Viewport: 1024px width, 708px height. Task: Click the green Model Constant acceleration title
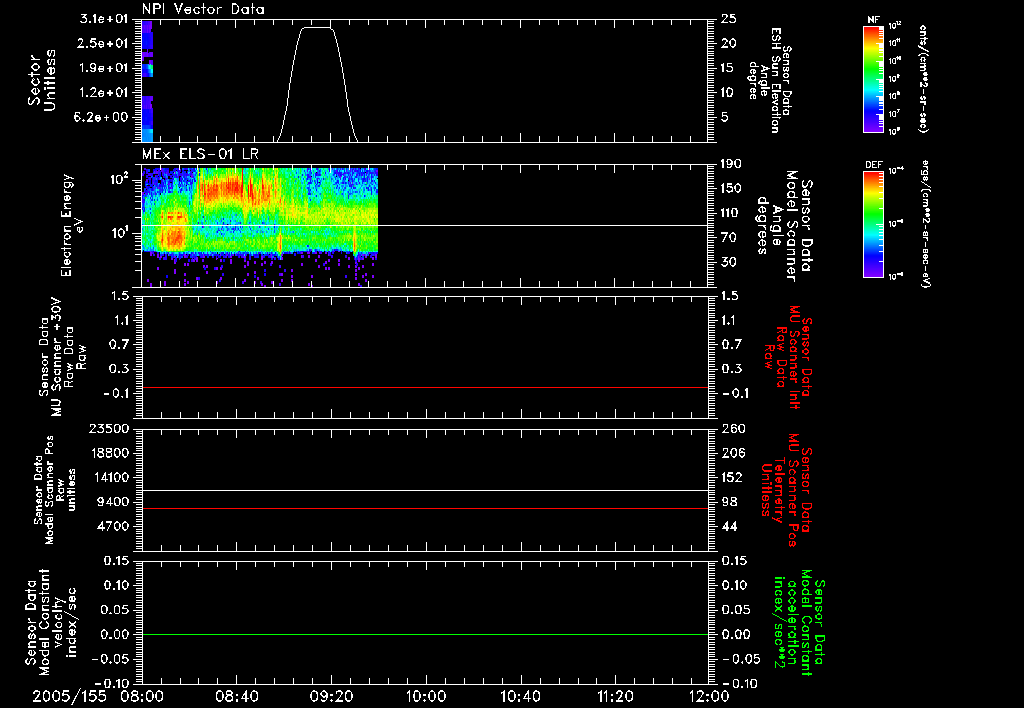pos(799,622)
